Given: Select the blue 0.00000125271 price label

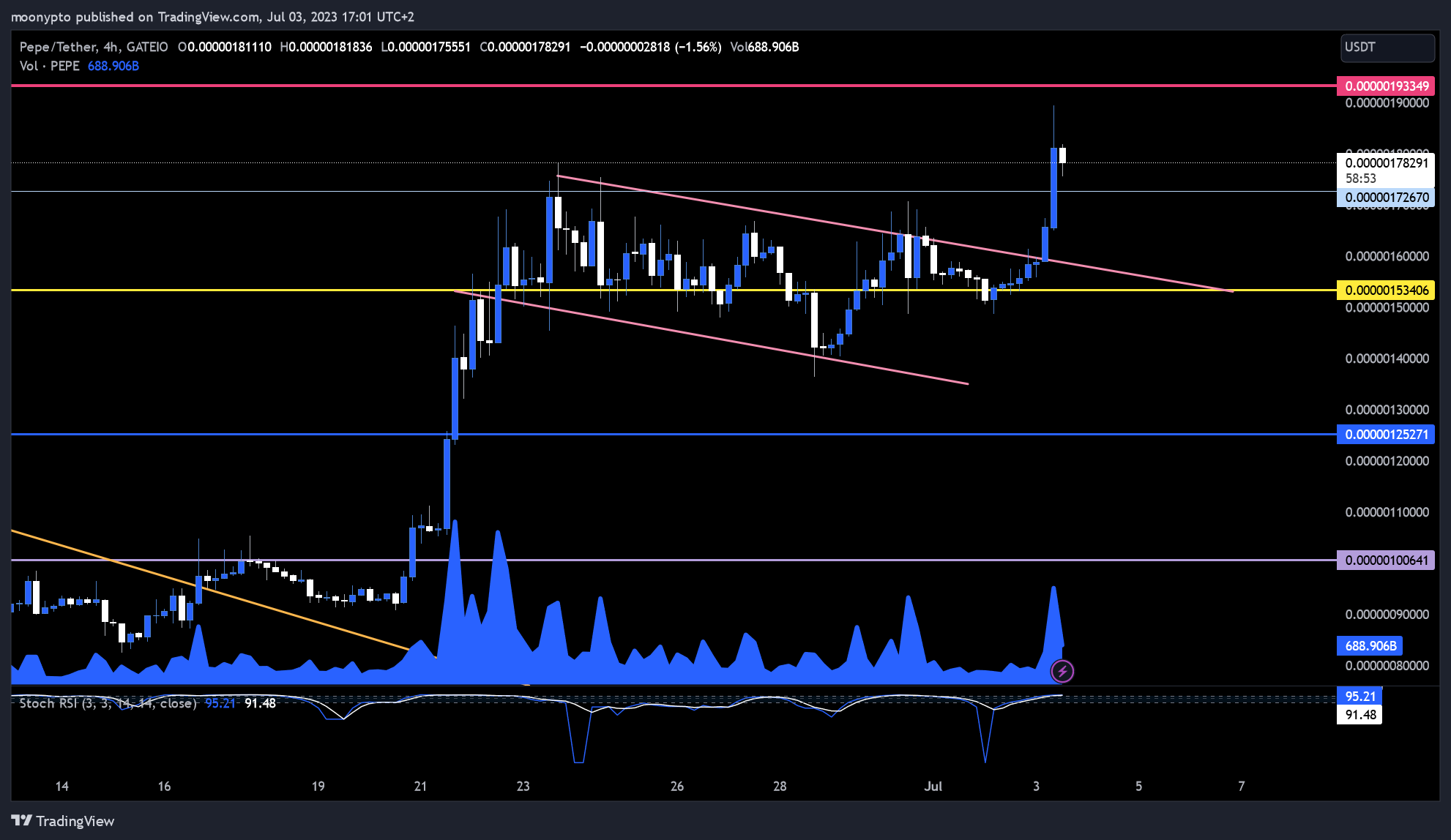Looking at the screenshot, I should click(x=1386, y=434).
